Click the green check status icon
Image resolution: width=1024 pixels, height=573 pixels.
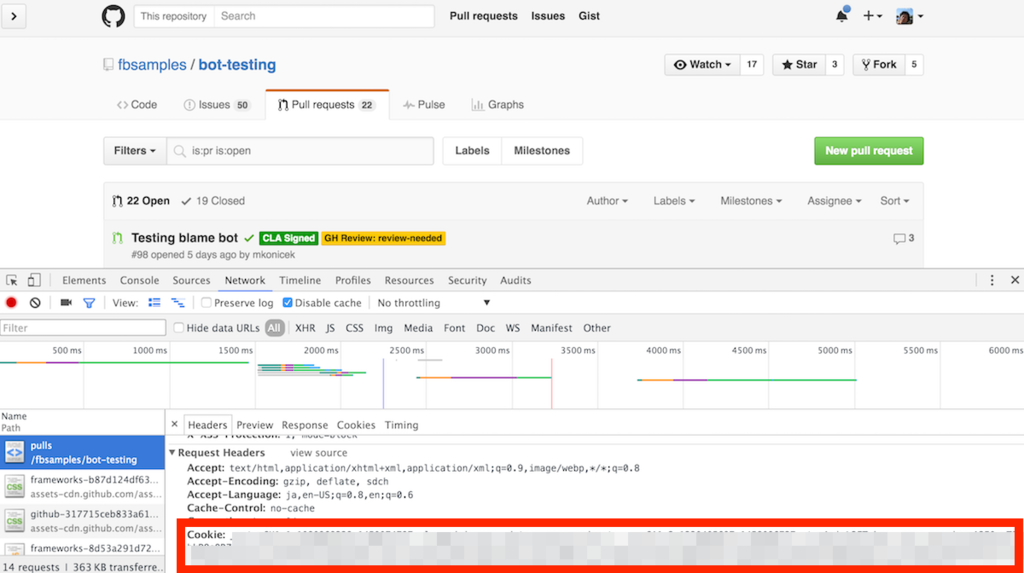coord(249,238)
